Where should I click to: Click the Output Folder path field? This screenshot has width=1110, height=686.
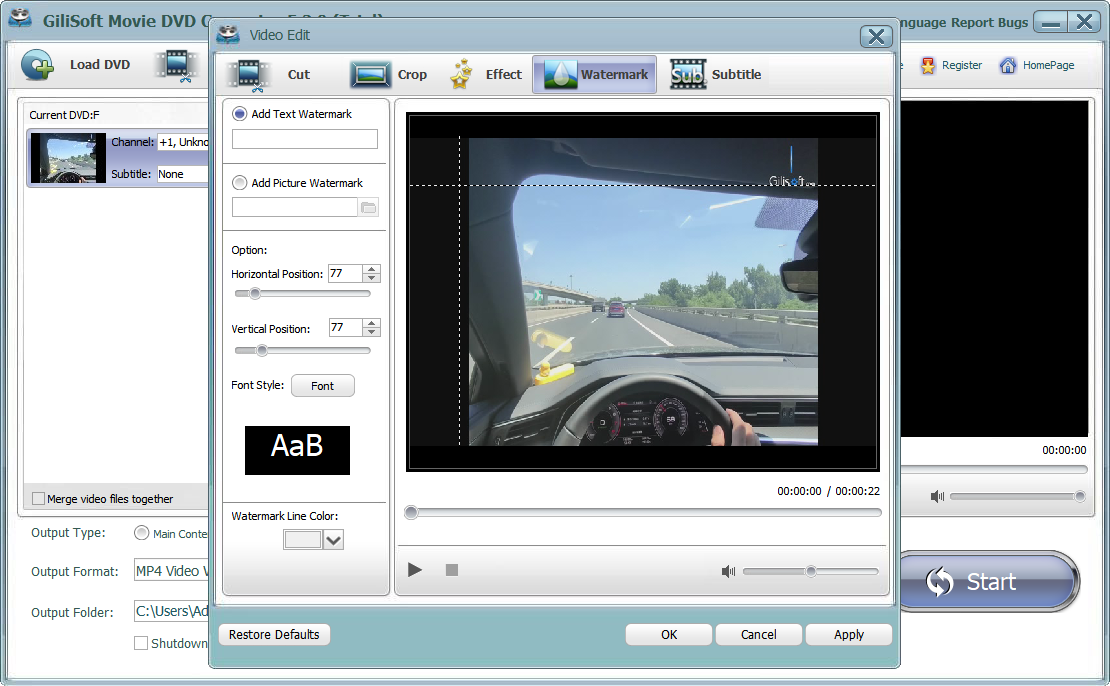pyautogui.click(x=172, y=611)
